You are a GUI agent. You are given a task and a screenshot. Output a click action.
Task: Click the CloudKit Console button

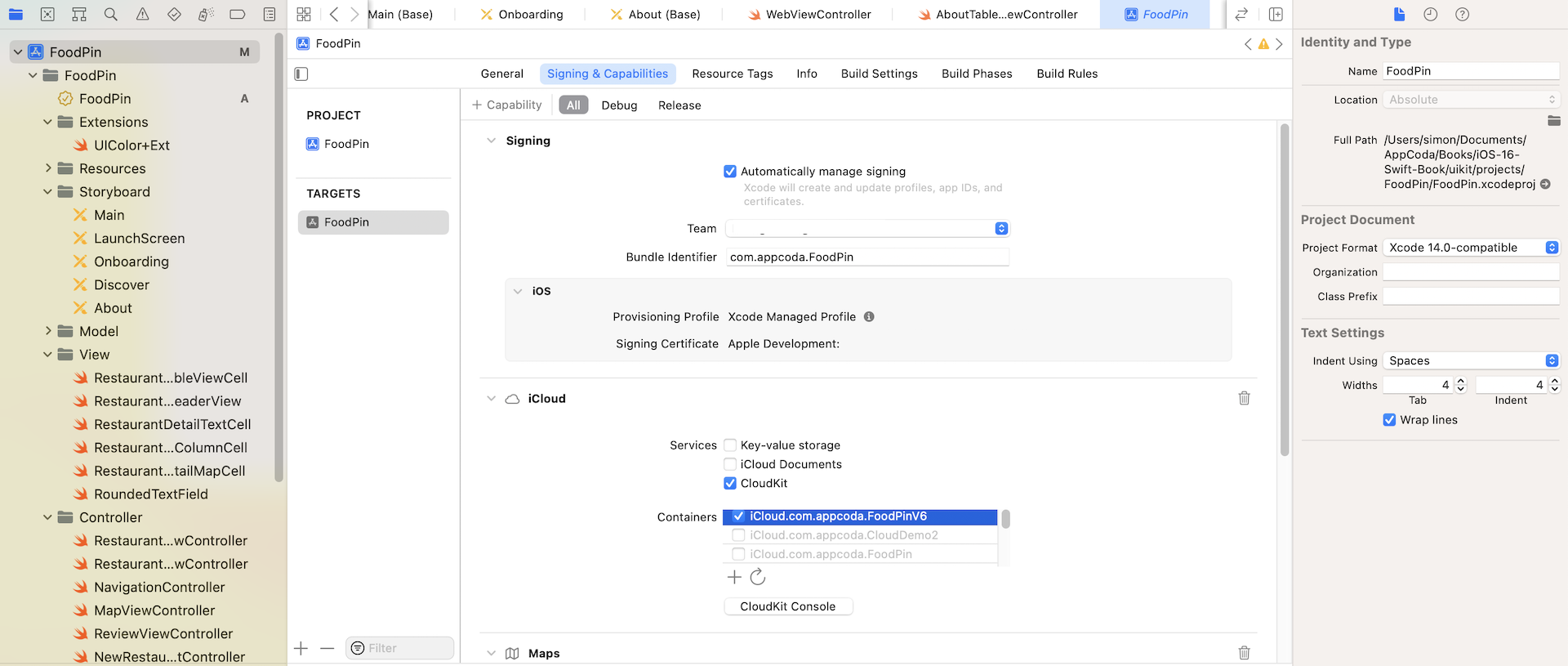click(x=788, y=606)
